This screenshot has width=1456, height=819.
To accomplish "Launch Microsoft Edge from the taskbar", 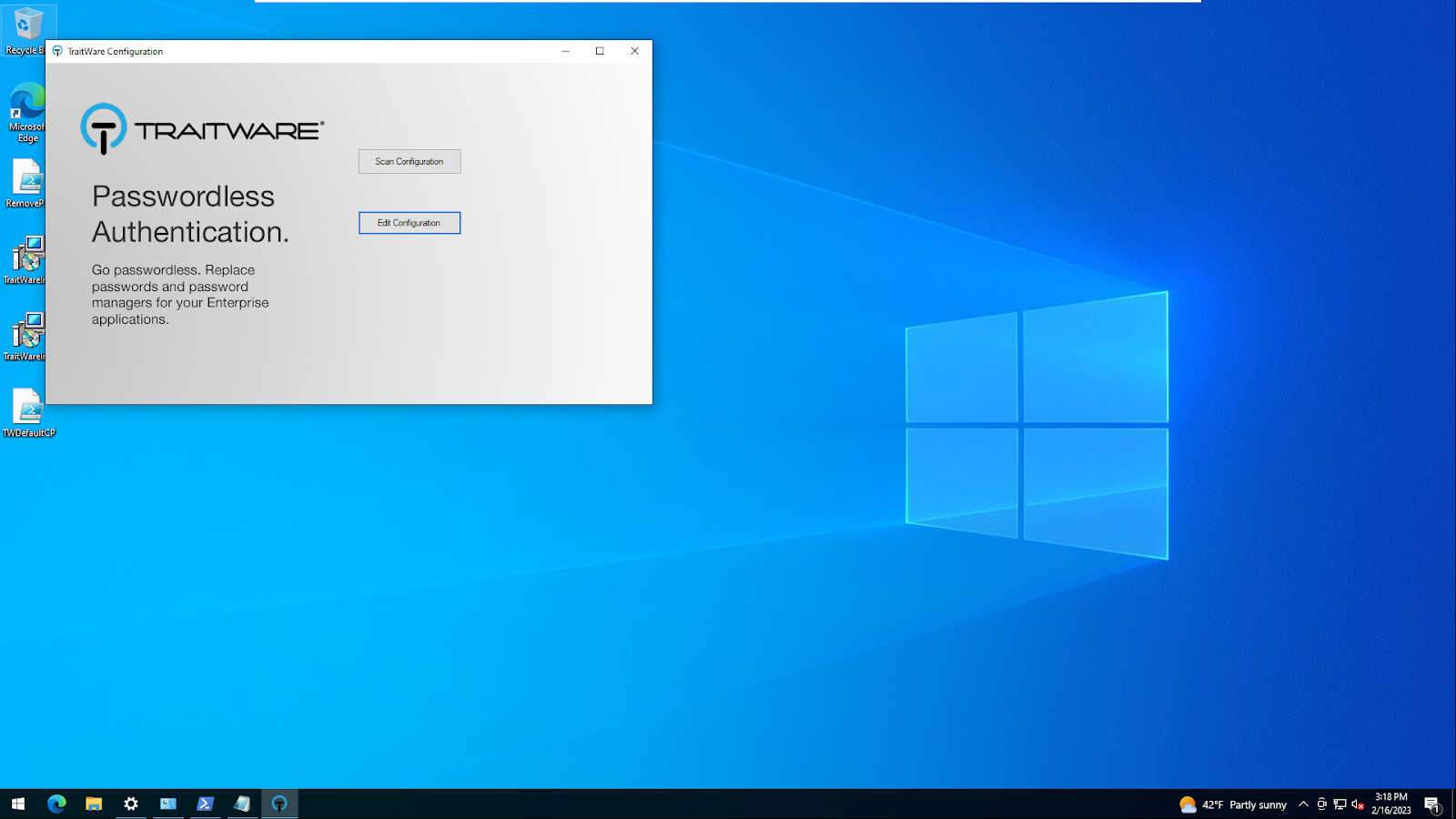I will click(56, 804).
